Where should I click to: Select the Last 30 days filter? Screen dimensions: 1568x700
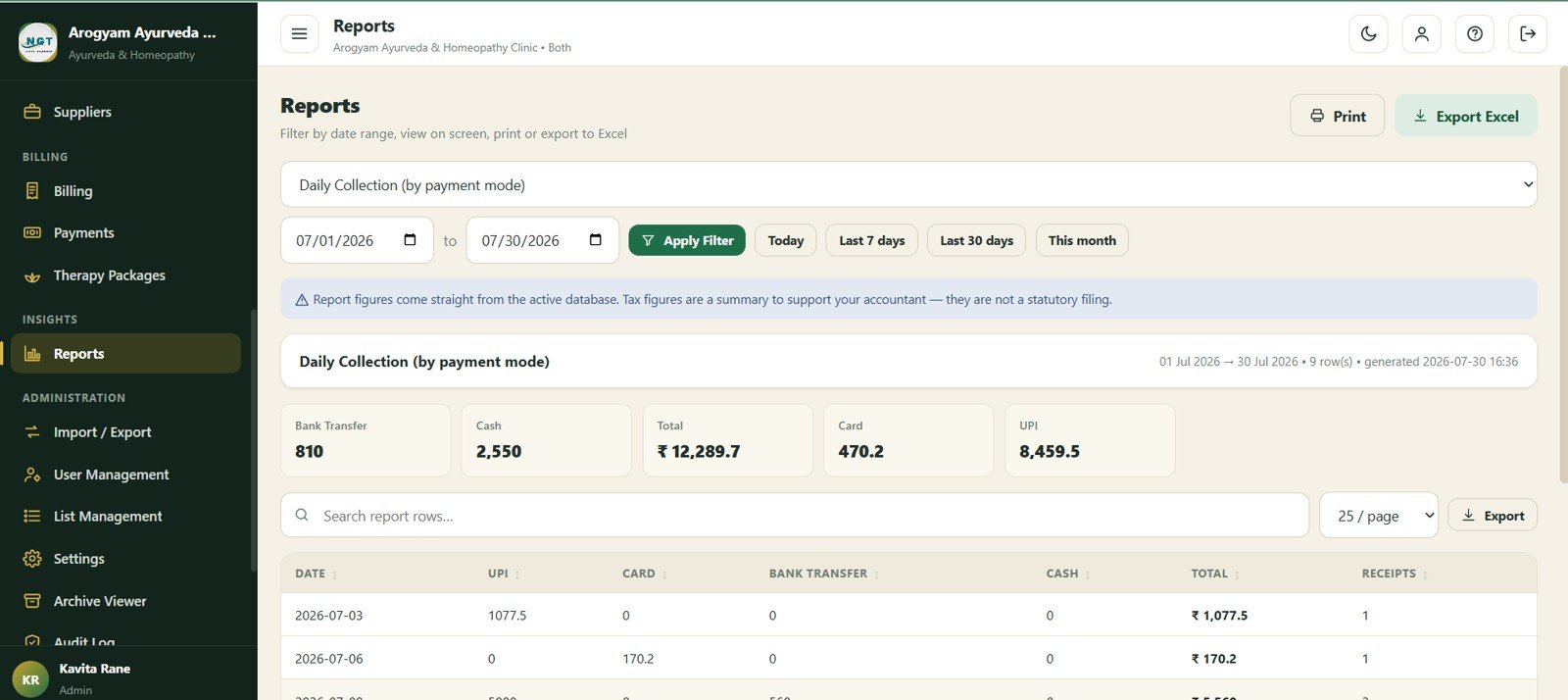click(976, 240)
